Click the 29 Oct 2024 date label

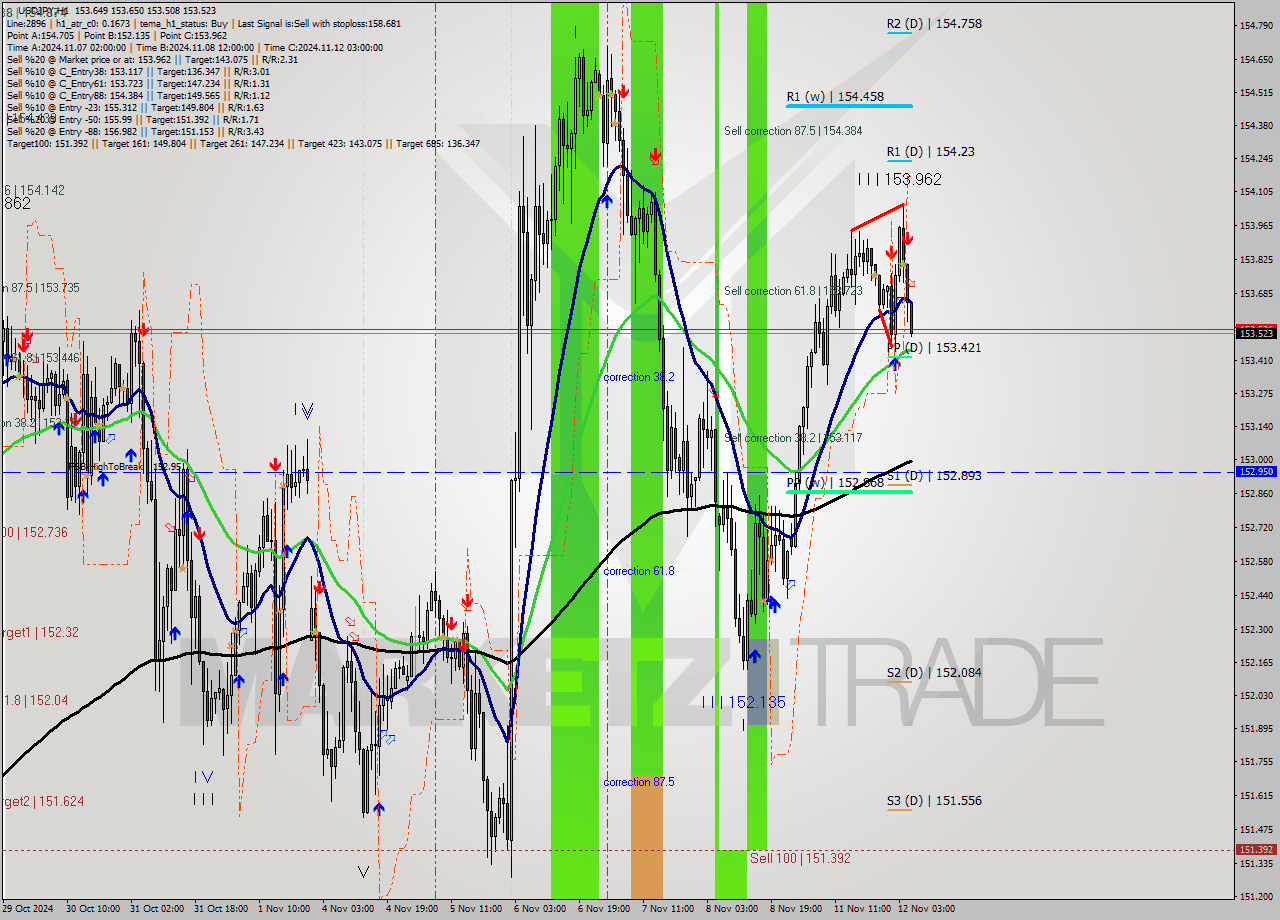28,909
